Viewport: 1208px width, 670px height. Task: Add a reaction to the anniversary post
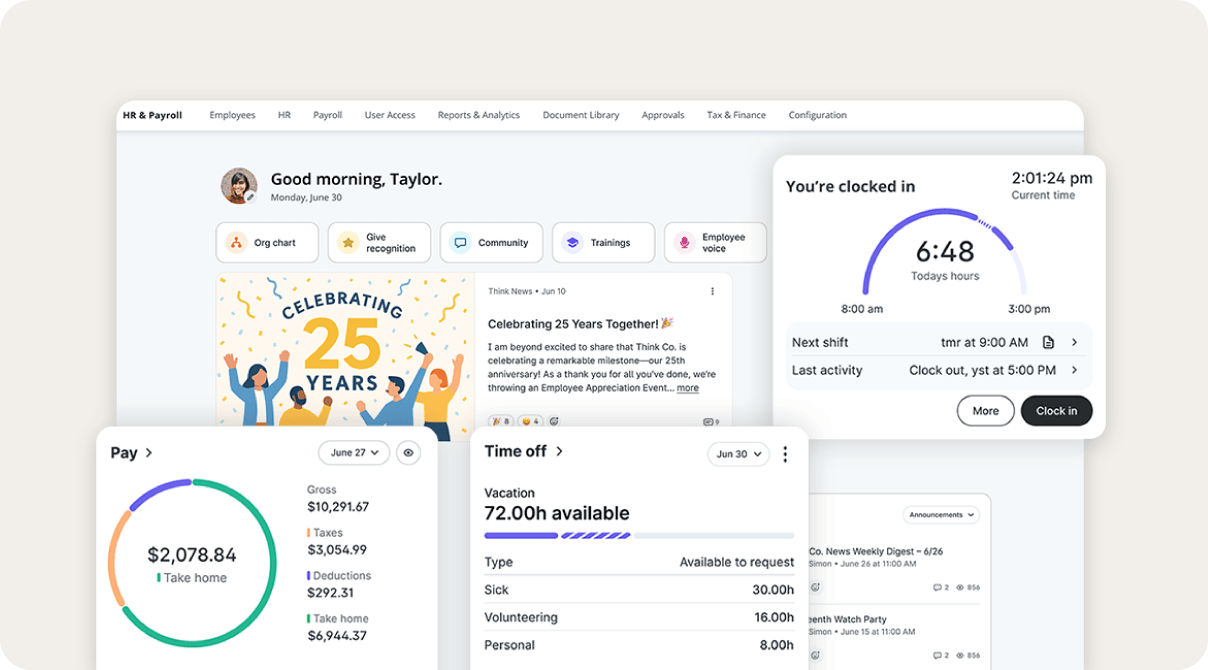coord(554,421)
